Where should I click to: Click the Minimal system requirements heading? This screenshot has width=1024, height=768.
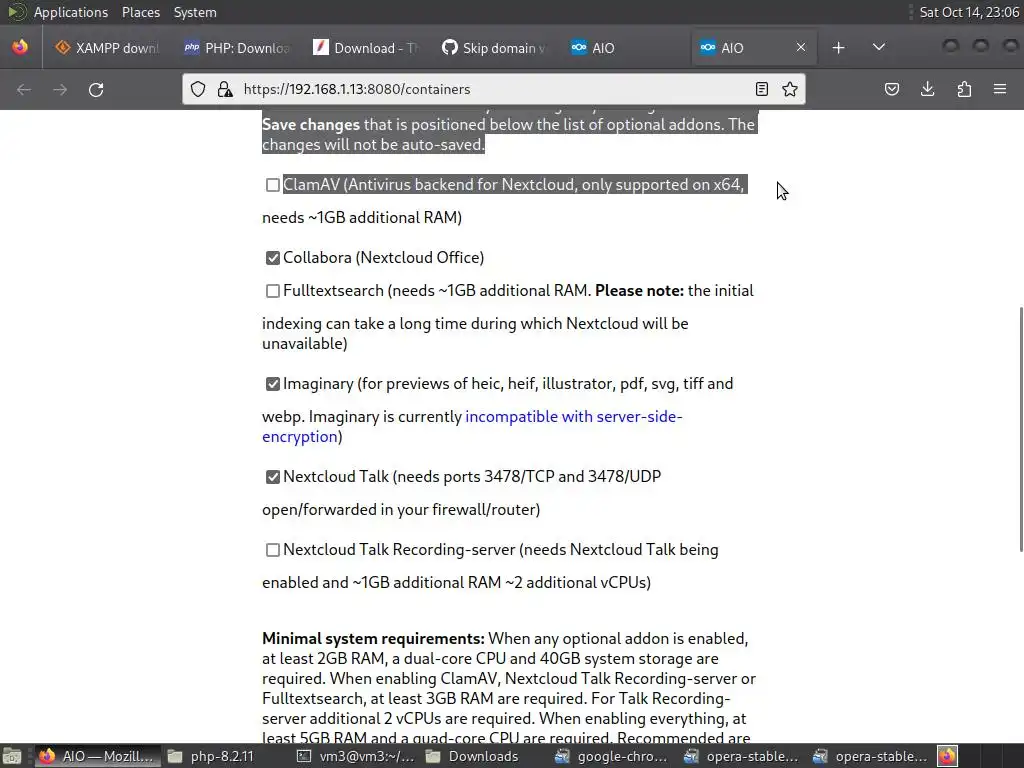pyautogui.click(x=374, y=639)
